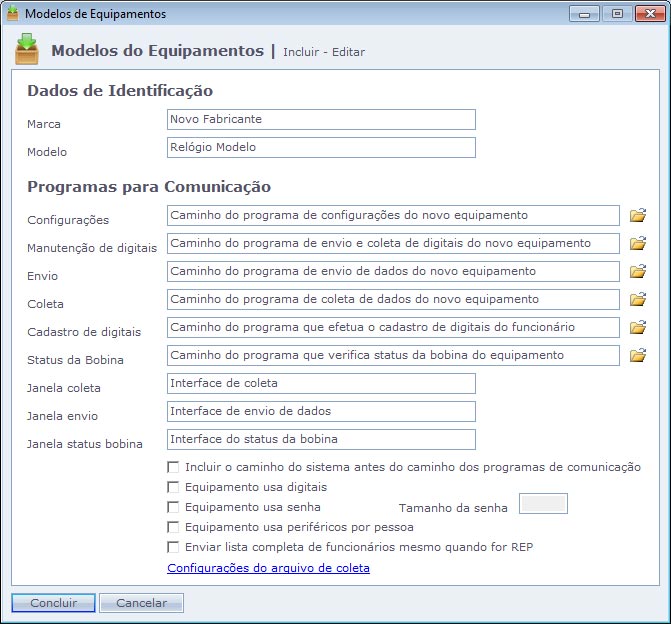Click the title bar application icon
Viewport: 671px width, 624px height.
(x=13, y=14)
